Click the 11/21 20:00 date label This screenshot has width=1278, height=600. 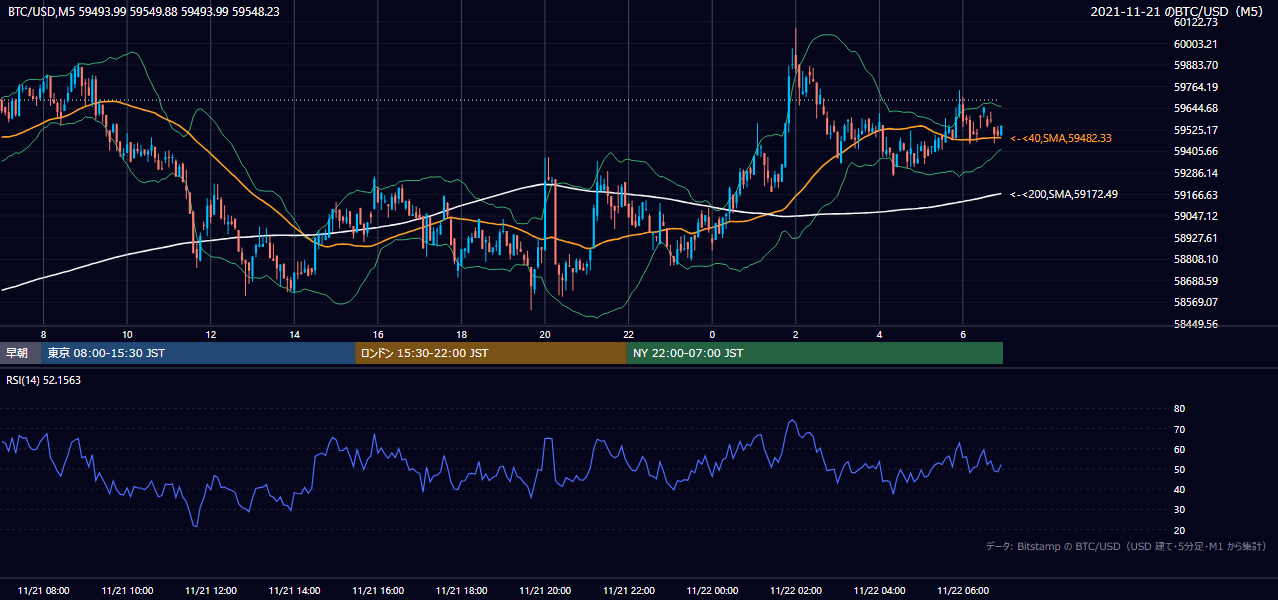(x=545, y=591)
